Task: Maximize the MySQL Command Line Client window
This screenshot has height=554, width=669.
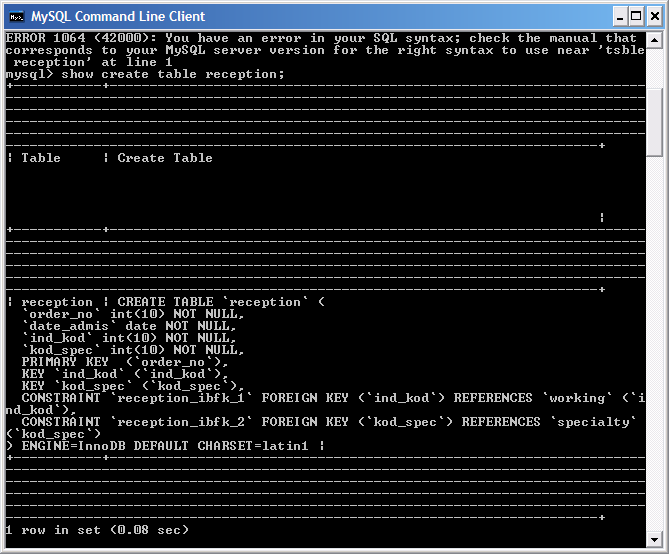Action: coord(636,17)
